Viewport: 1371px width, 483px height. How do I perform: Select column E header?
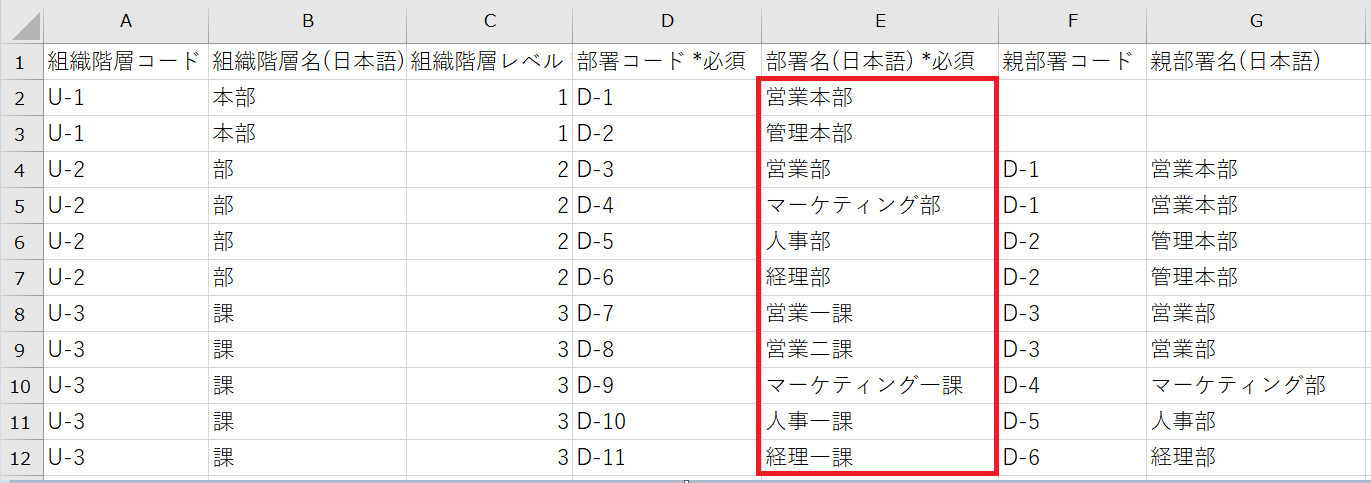[x=878, y=21]
